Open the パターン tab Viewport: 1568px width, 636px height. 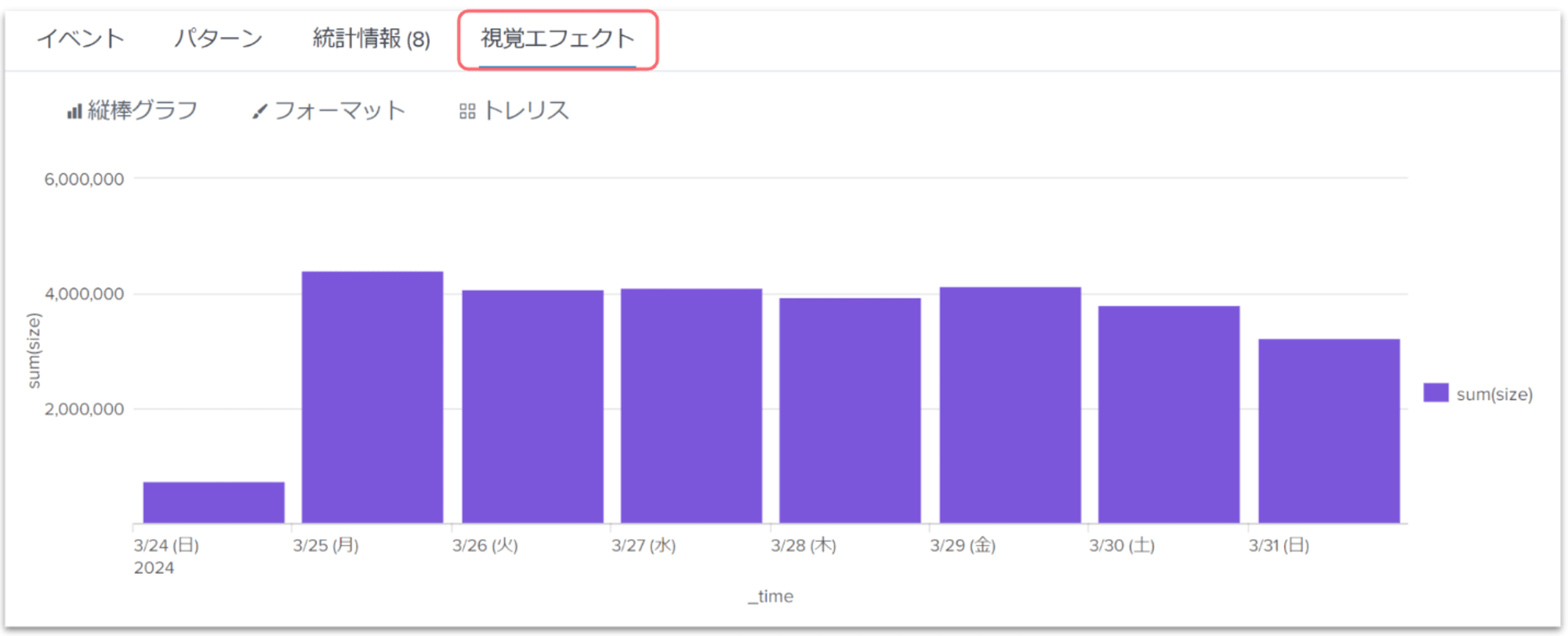tap(218, 38)
